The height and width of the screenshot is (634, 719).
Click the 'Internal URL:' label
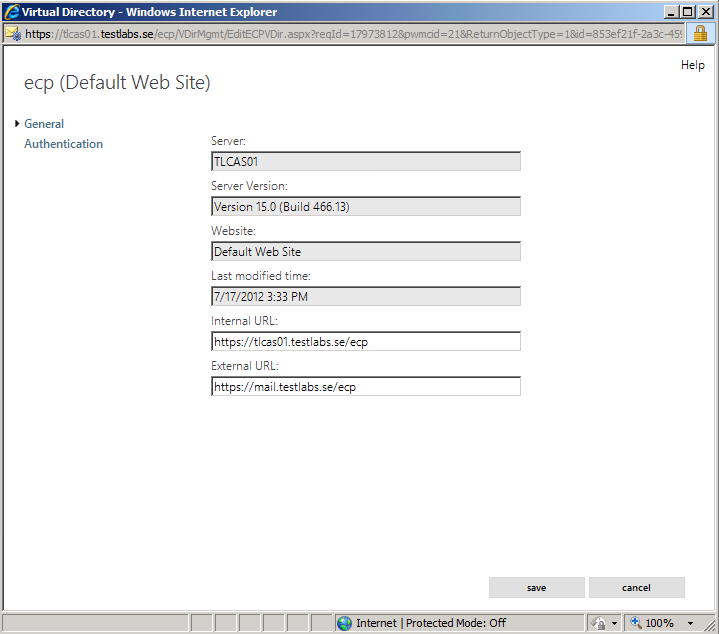tap(244, 321)
